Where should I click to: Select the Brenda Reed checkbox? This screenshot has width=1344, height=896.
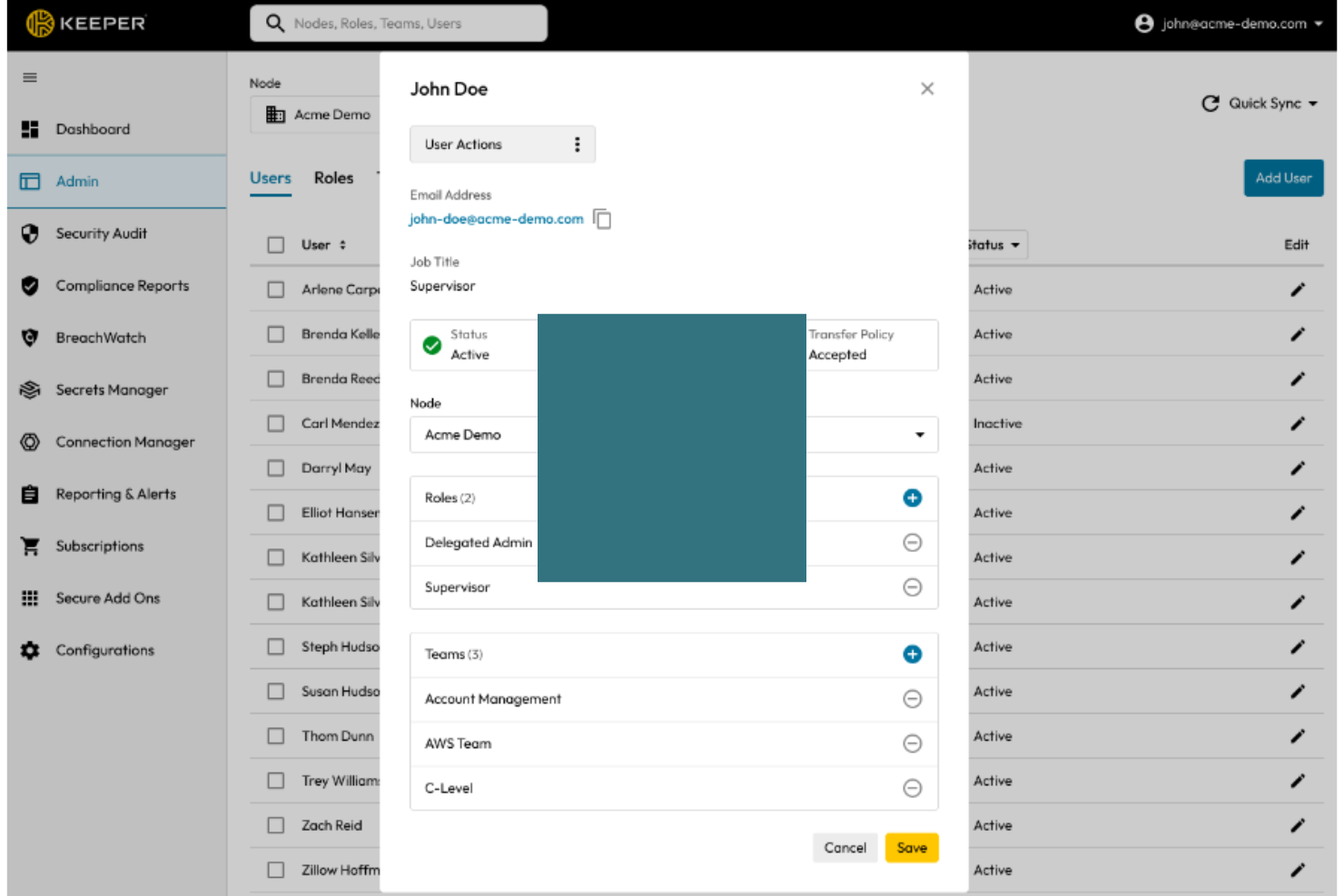pos(276,379)
